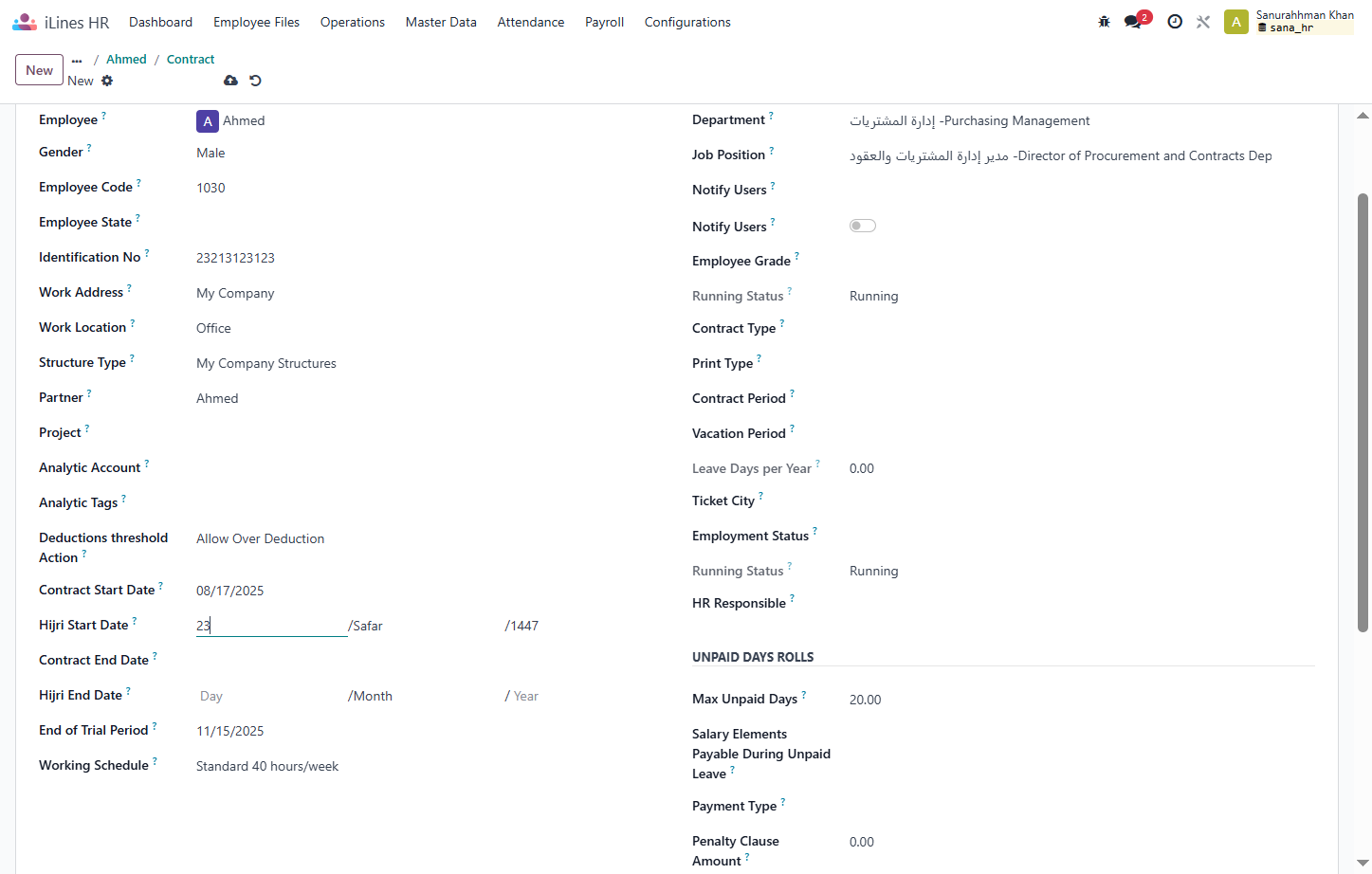Click the discard changes undo icon
This screenshot has width=1372, height=874.
pos(255,81)
